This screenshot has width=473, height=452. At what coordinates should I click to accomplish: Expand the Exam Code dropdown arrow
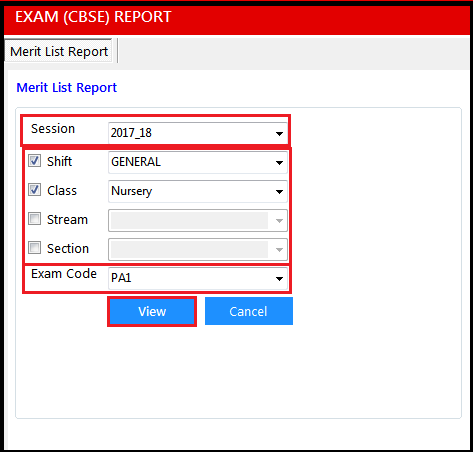coord(279,278)
